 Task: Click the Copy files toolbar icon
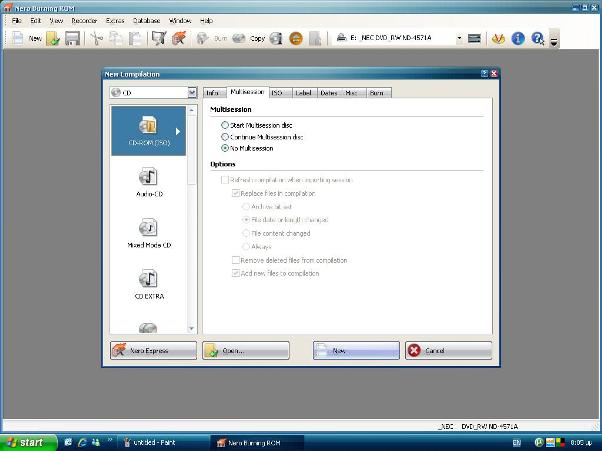pos(116,38)
